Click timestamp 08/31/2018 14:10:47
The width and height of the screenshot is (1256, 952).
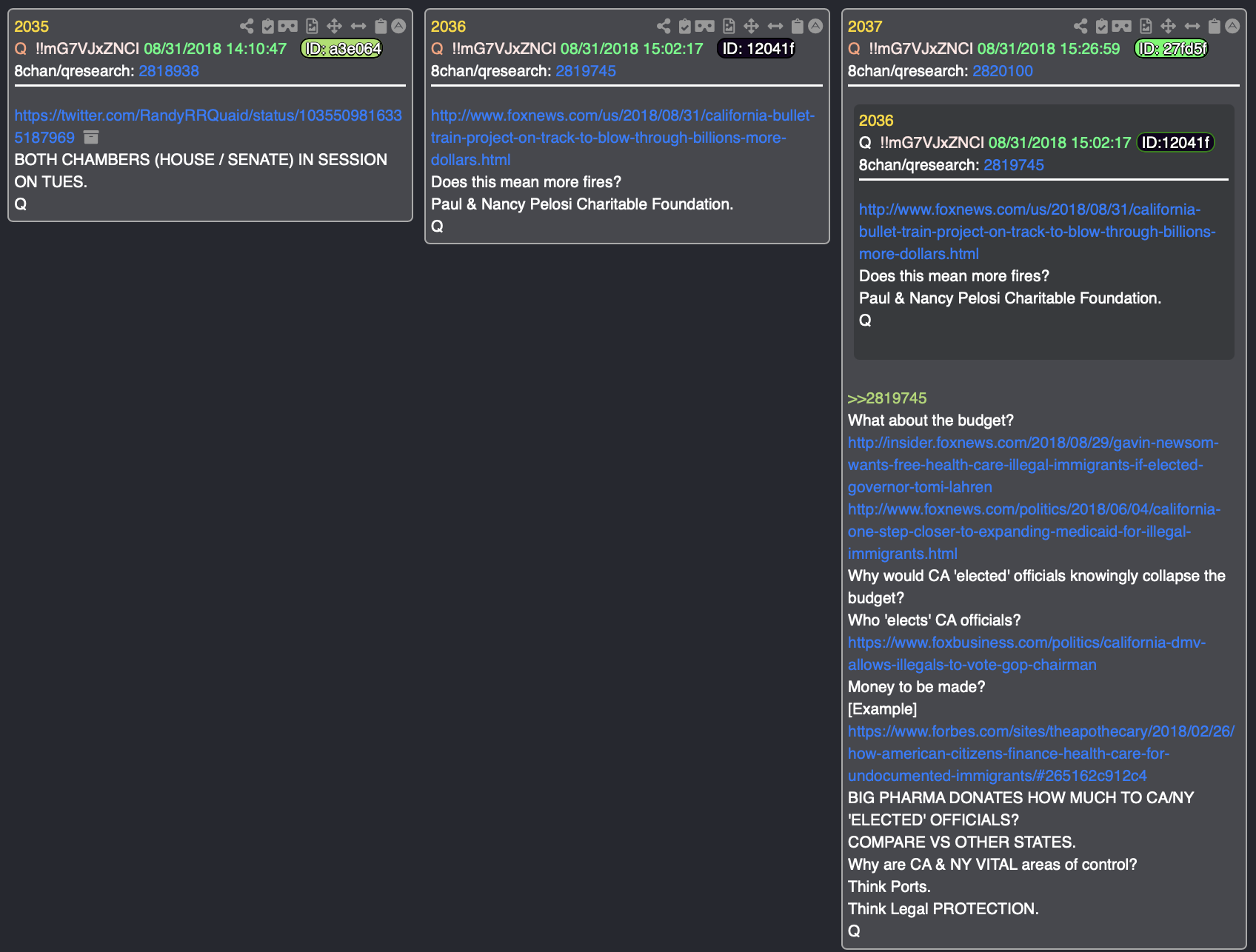click(215, 49)
